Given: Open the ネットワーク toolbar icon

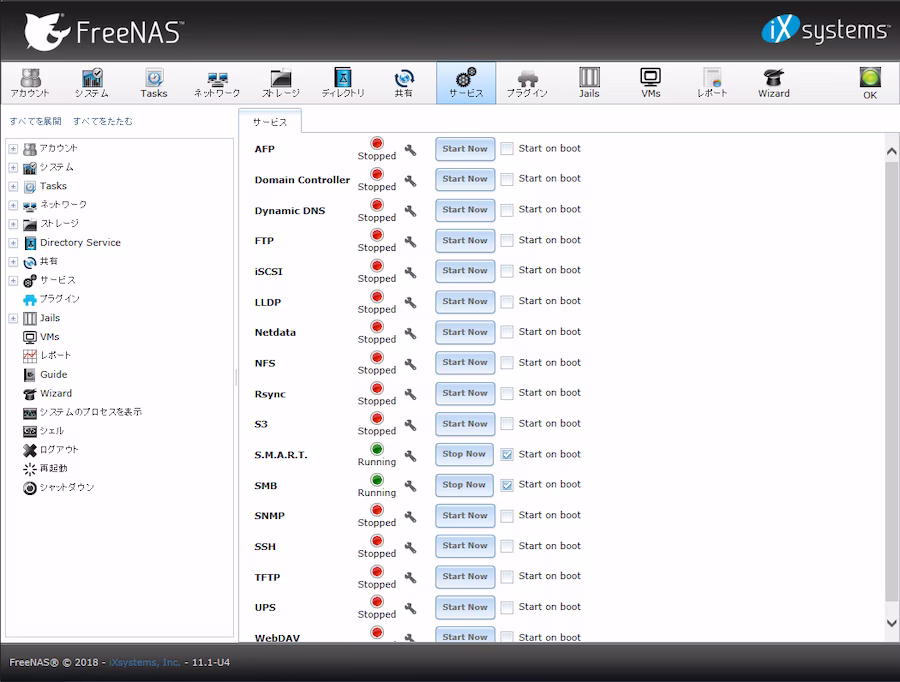Looking at the screenshot, I should [x=217, y=83].
